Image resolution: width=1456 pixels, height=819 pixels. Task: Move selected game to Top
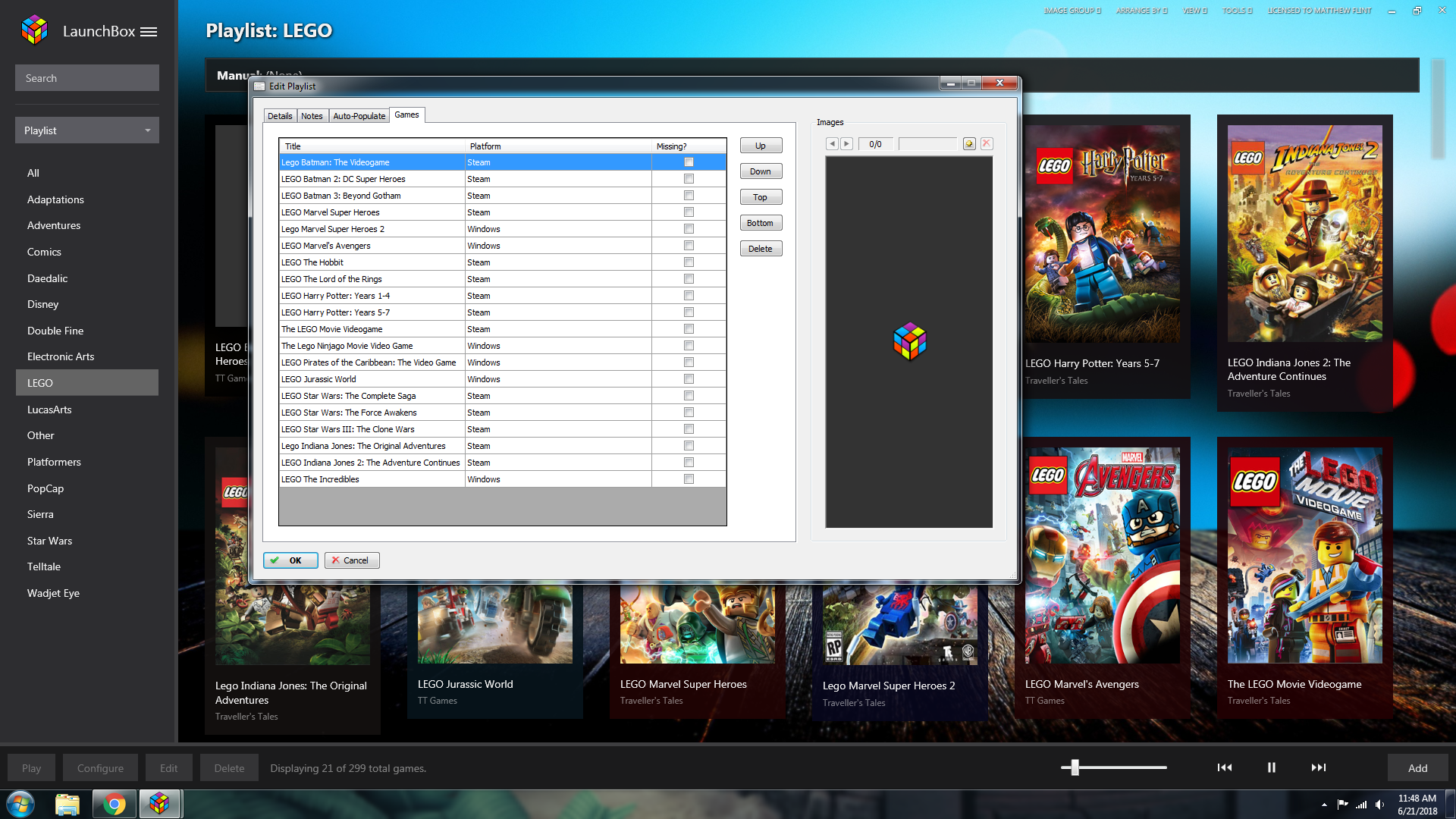pyautogui.click(x=761, y=197)
